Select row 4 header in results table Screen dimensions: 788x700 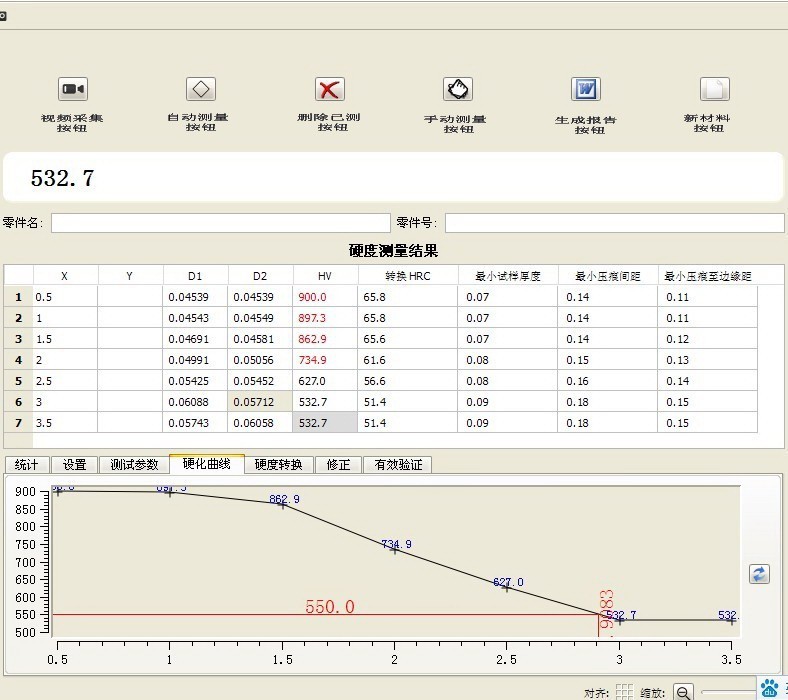point(18,360)
